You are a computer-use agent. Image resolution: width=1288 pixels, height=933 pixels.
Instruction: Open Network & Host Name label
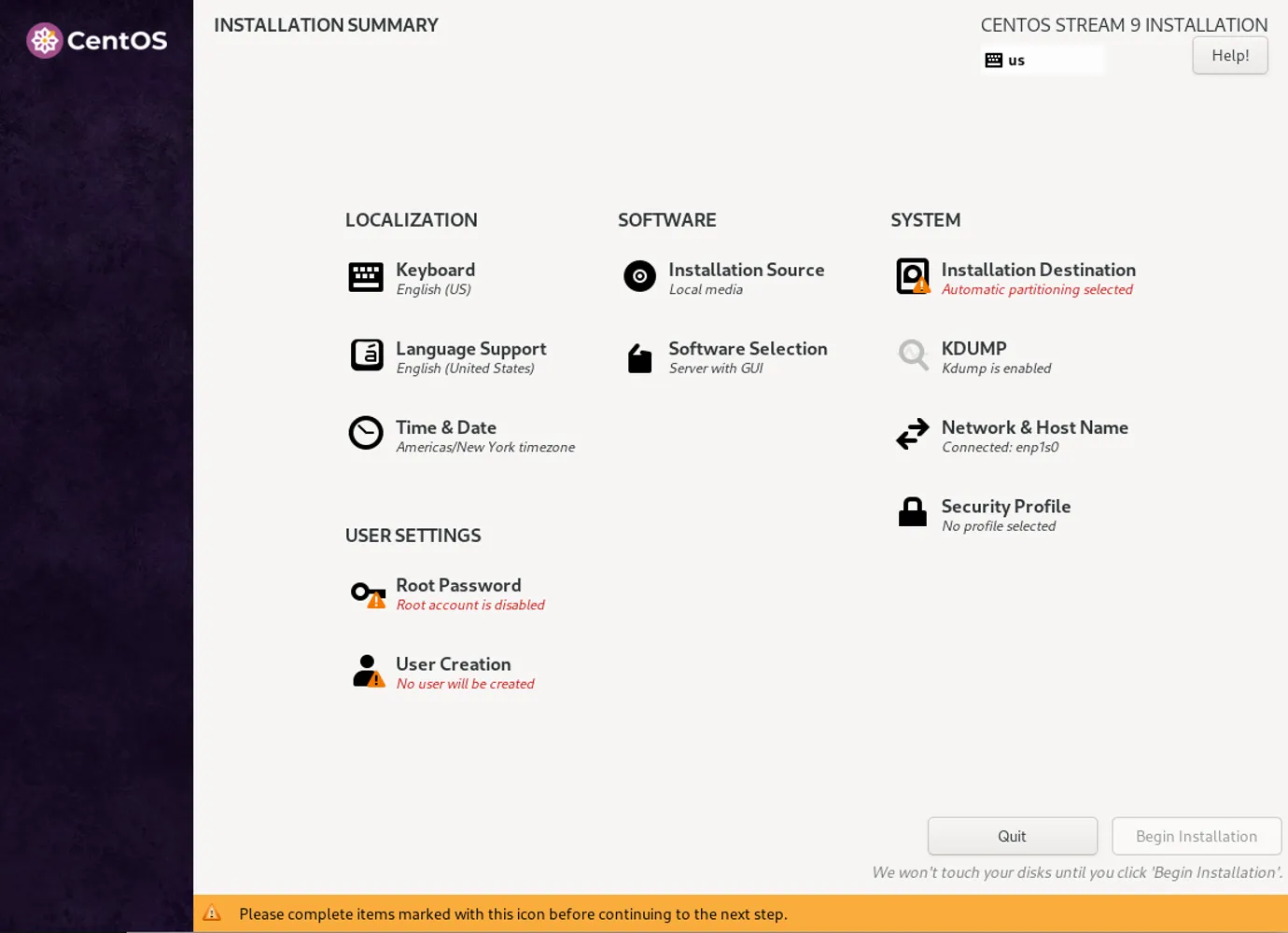tap(1035, 427)
